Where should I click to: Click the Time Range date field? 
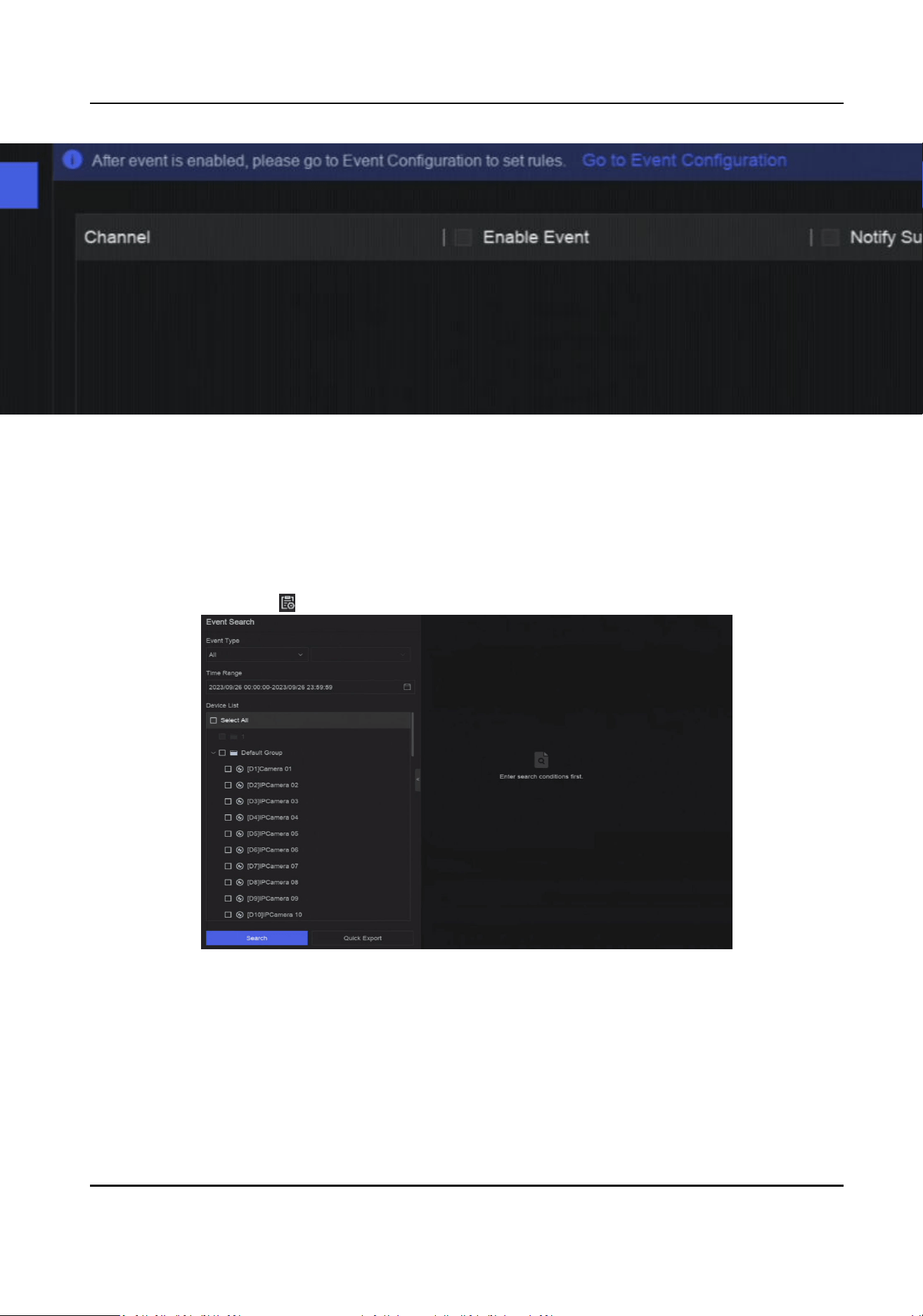point(310,687)
